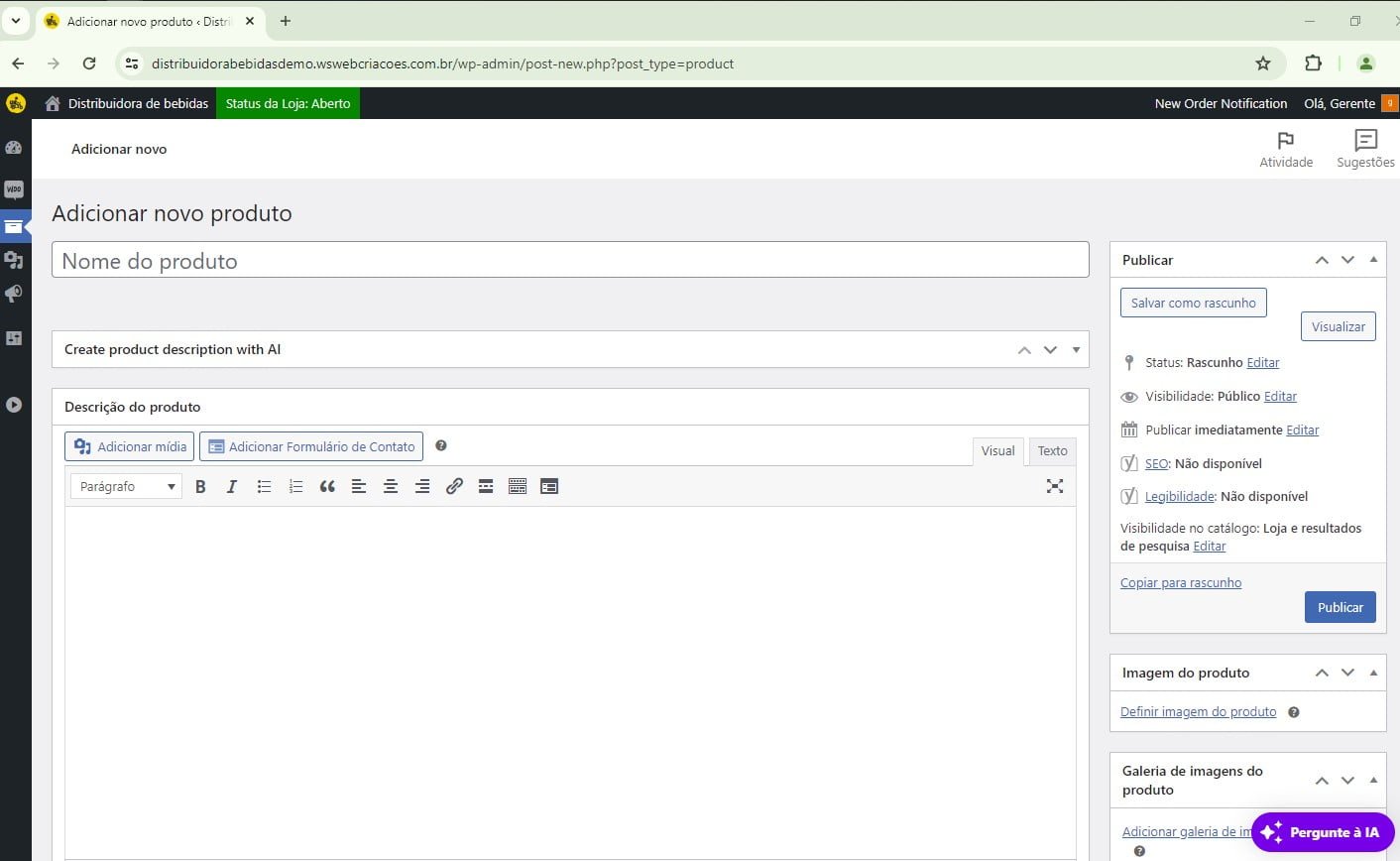Insert a bulleted list
Screen dimensions: 1400x861
pos(263,486)
